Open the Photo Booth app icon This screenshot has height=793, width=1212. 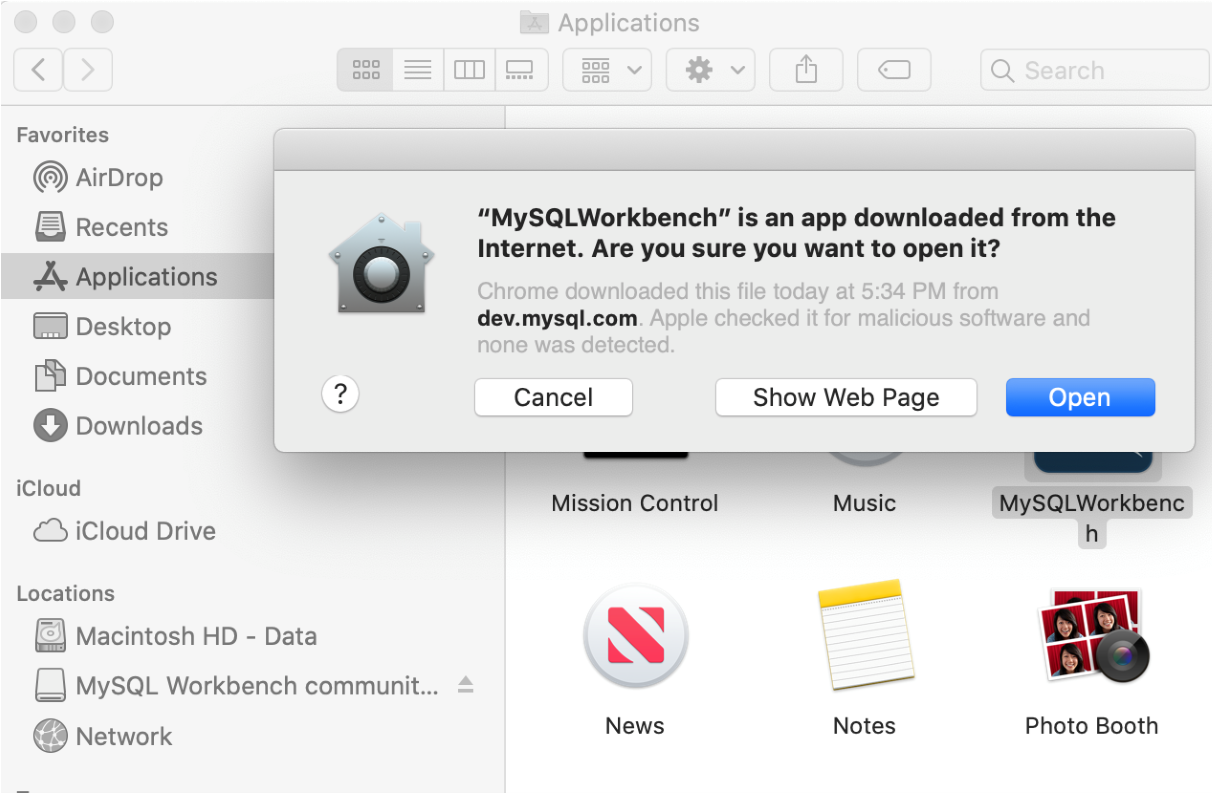[x=1091, y=638]
